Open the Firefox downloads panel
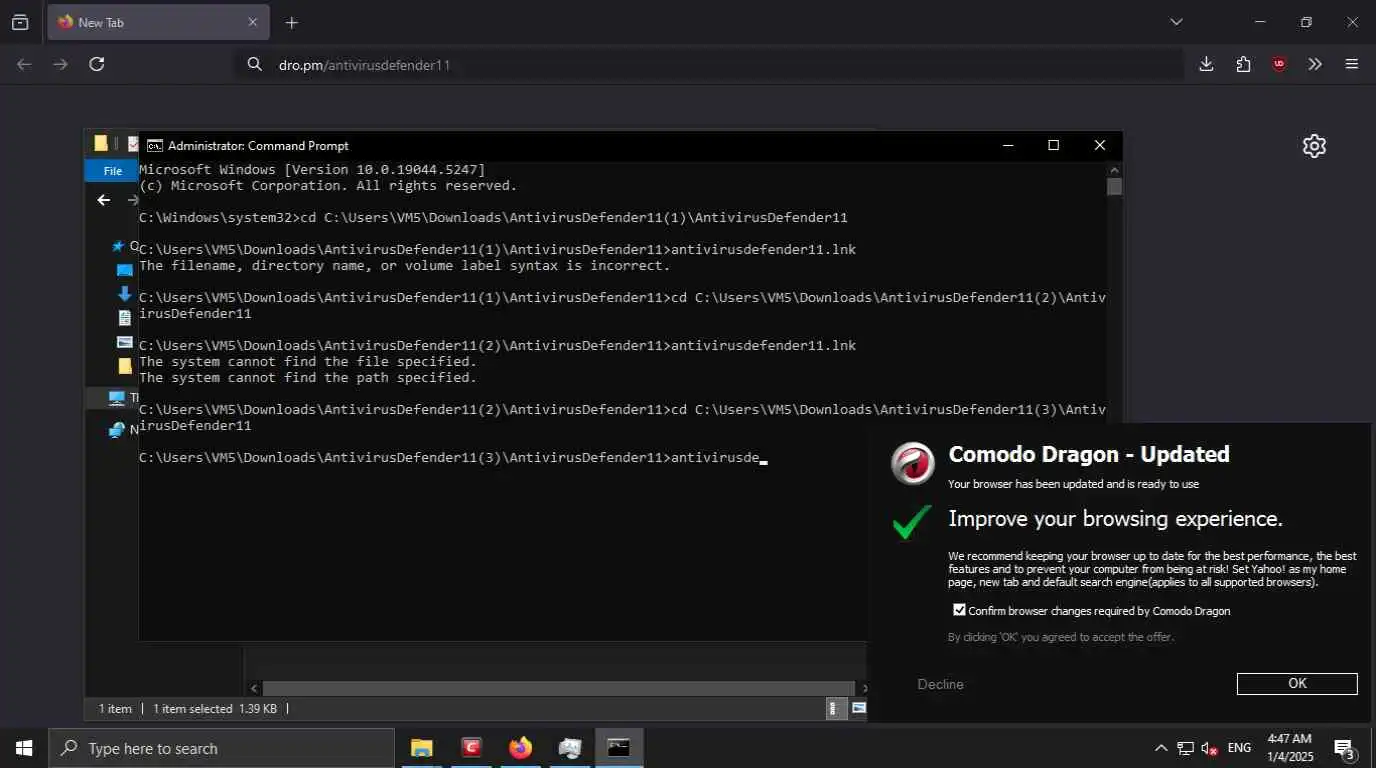1376x768 pixels. coord(1206,64)
